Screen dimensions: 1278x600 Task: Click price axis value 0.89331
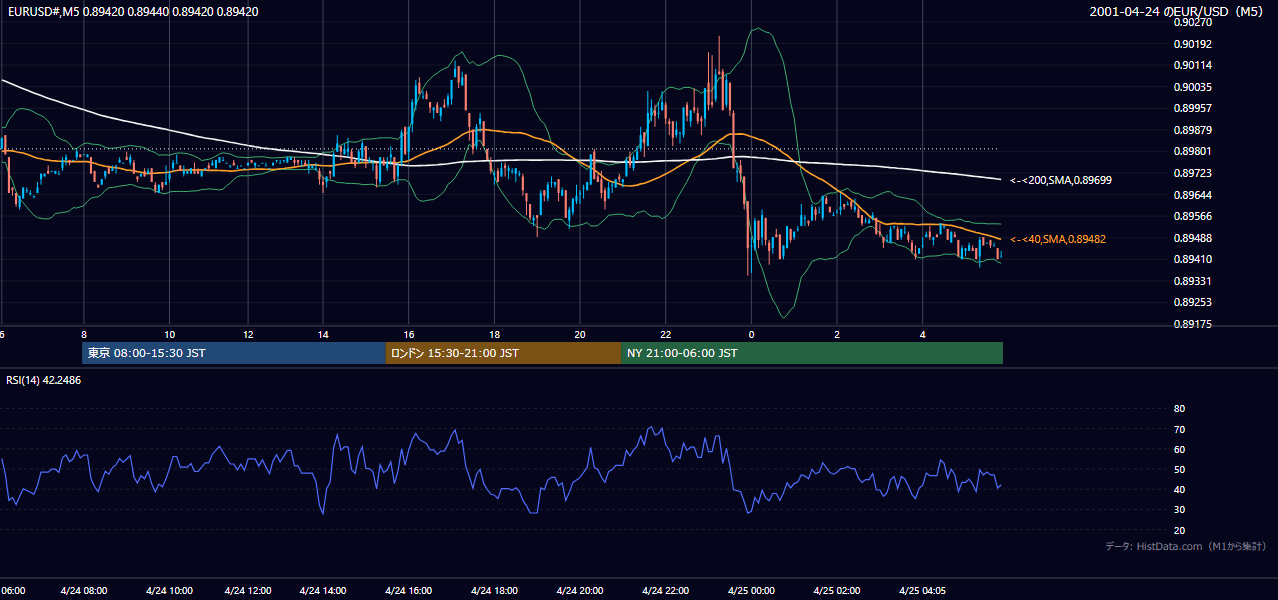[1192, 281]
